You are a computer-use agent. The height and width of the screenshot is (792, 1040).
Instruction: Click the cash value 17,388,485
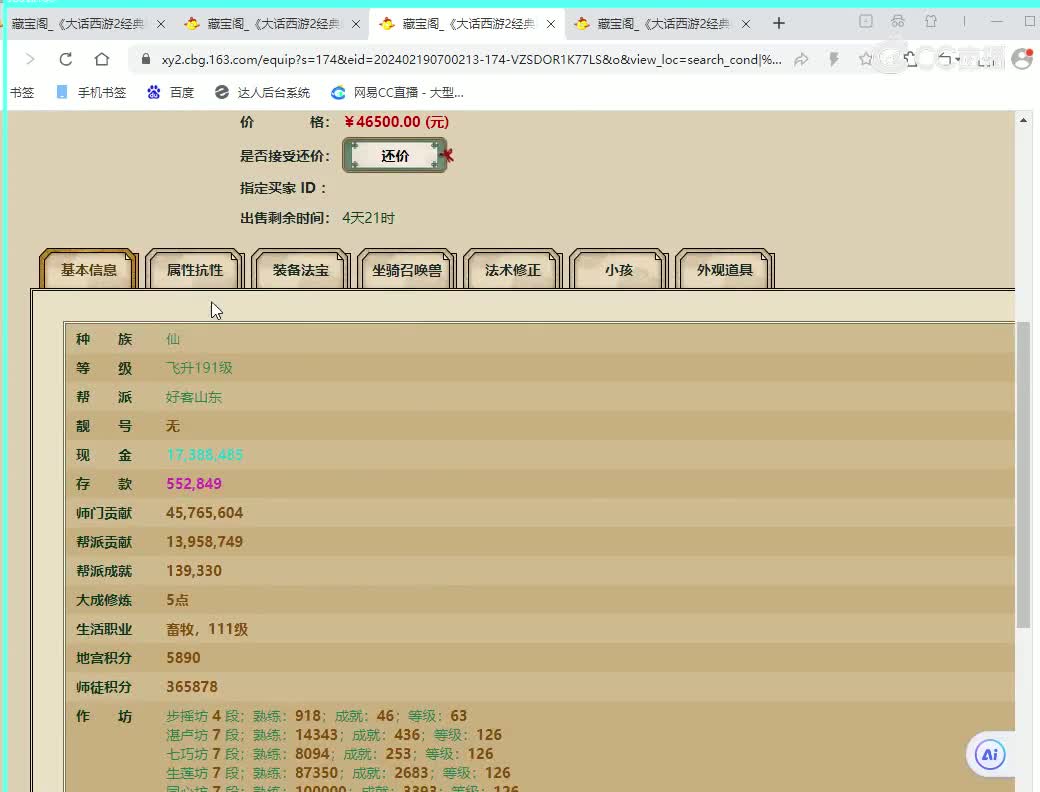204,455
